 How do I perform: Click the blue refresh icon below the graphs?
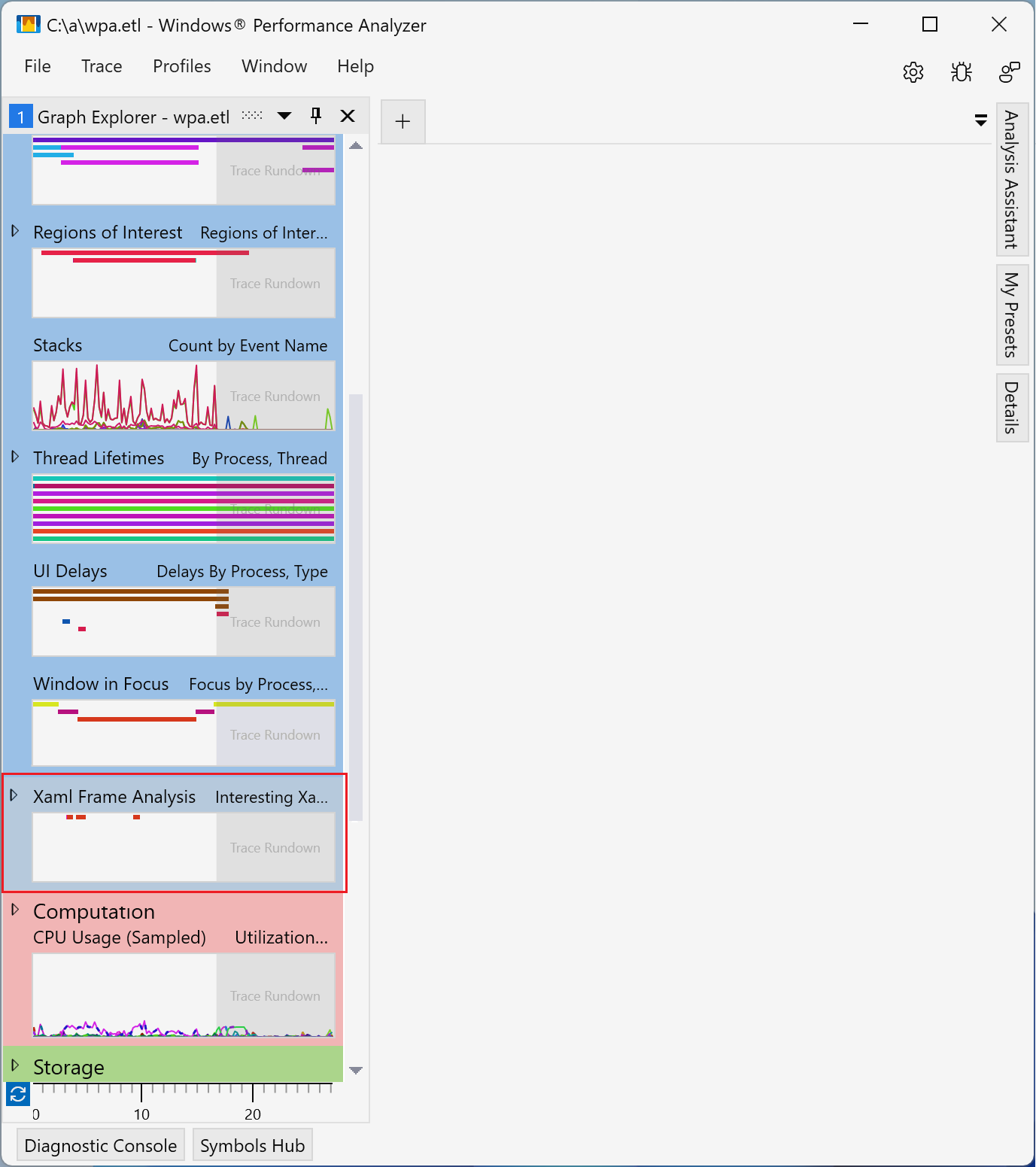[x=17, y=1094]
